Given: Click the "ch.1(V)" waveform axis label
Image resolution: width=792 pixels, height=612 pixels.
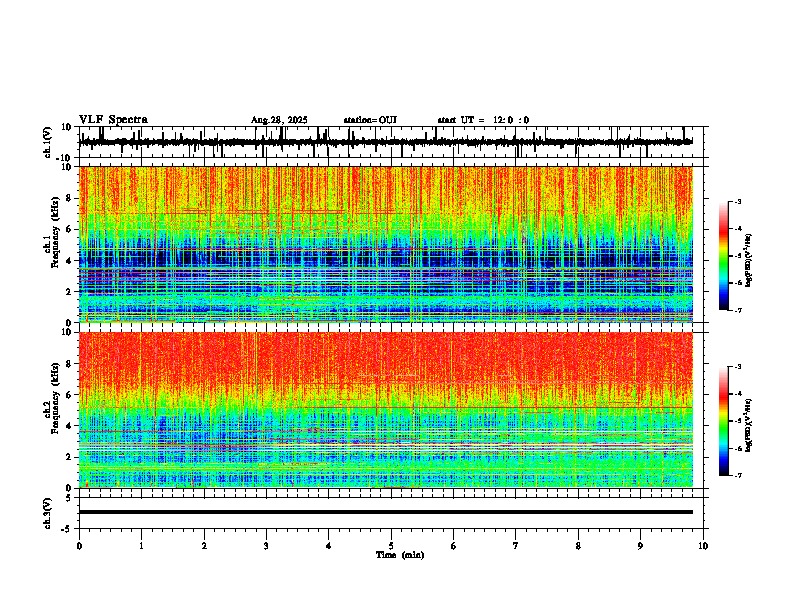Looking at the screenshot, I should coord(48,142).
